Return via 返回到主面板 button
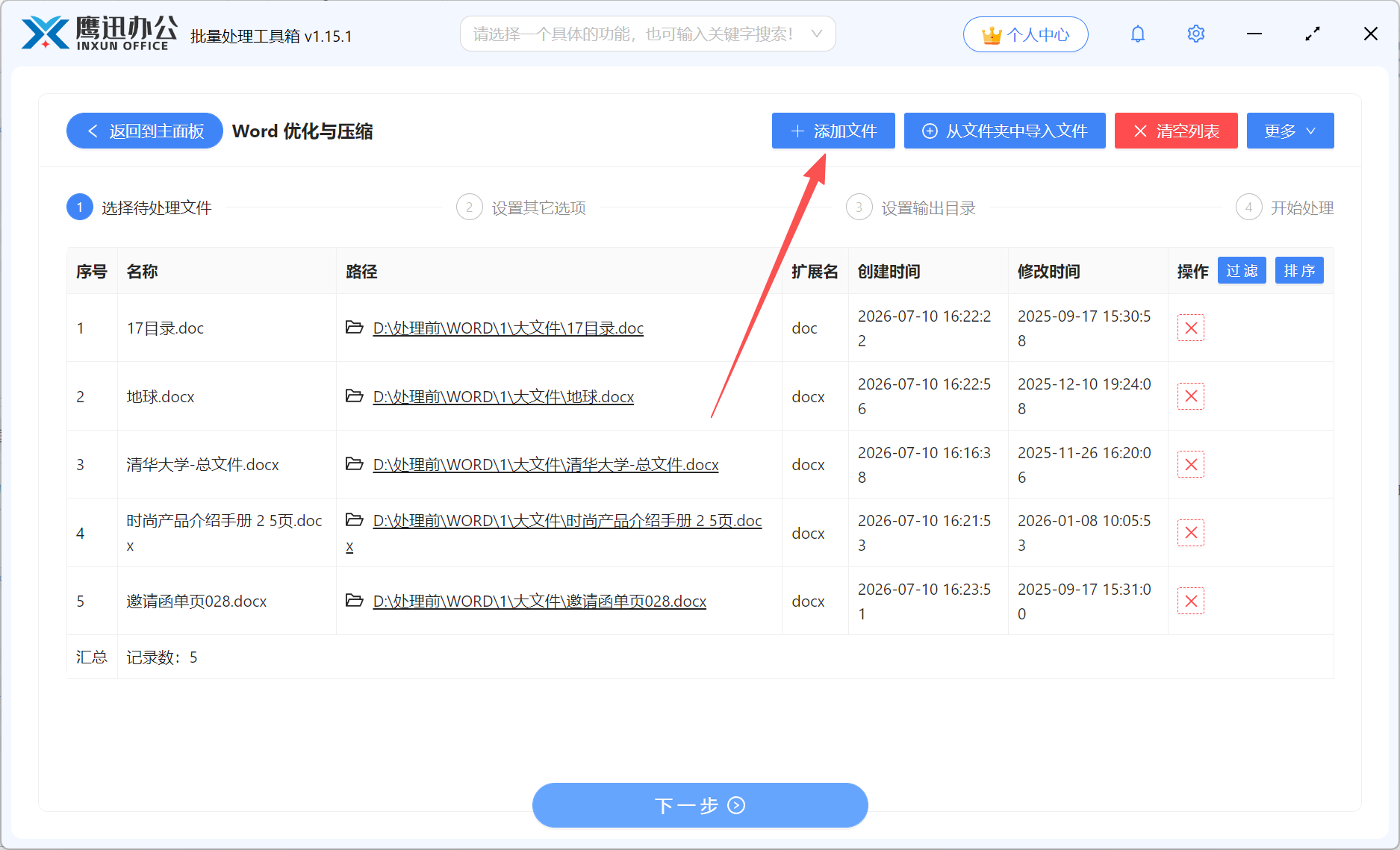 pyautogui.click(x=145, y=131)
